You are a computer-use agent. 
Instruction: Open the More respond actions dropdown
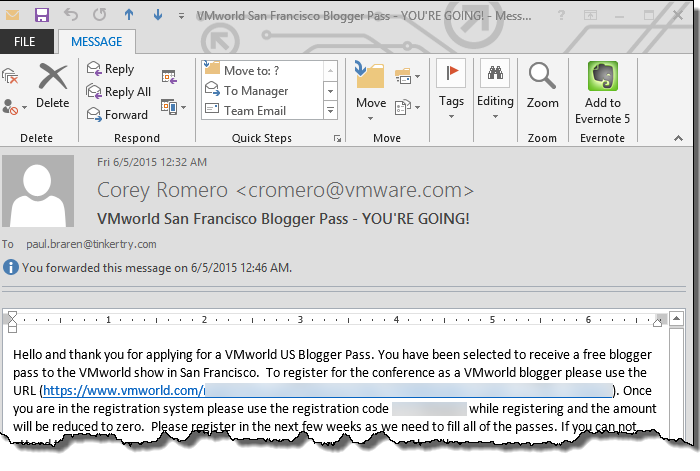click(173, 107)
